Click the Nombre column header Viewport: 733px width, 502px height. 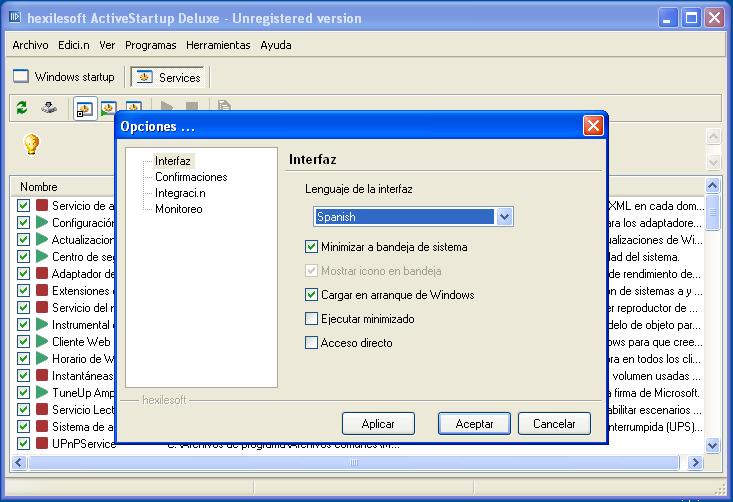pos(62,186)
